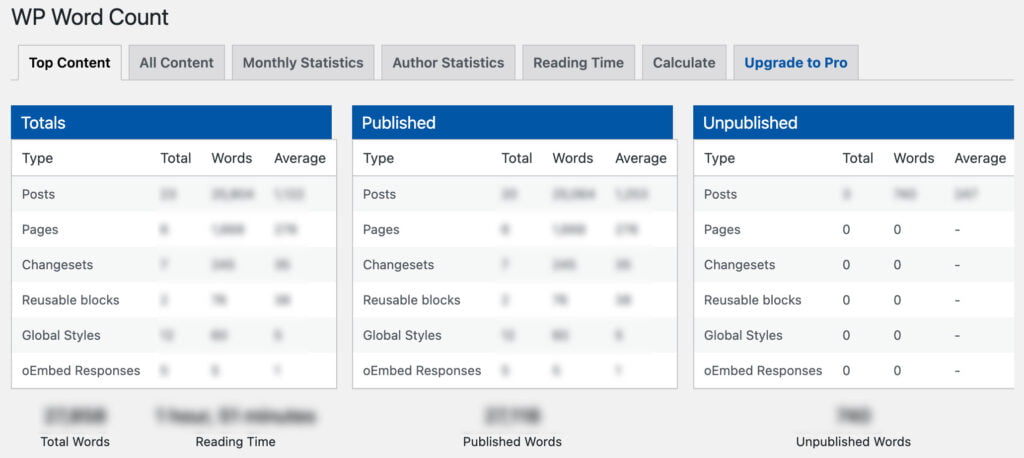1024x458 pixels.
Task: Select the Changesets row label in Totals
Action: tap(57, 265)
